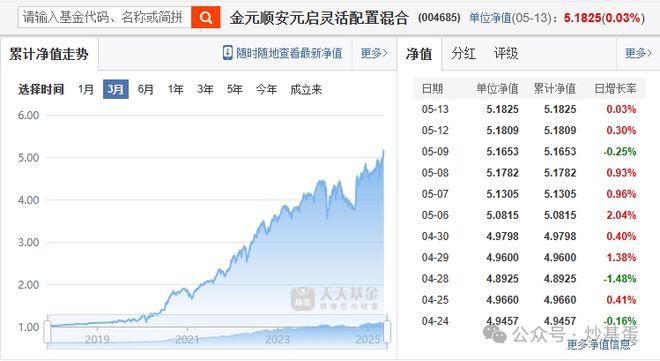The image size is (660, 361).
Task: Click the 05-12 date cell
Action: [435, 130]
